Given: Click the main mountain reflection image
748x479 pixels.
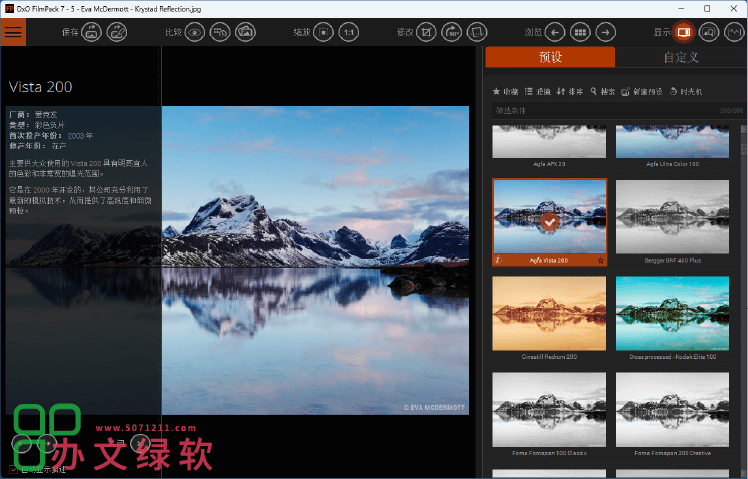Looking at the screenshot, I should [315, 260].
